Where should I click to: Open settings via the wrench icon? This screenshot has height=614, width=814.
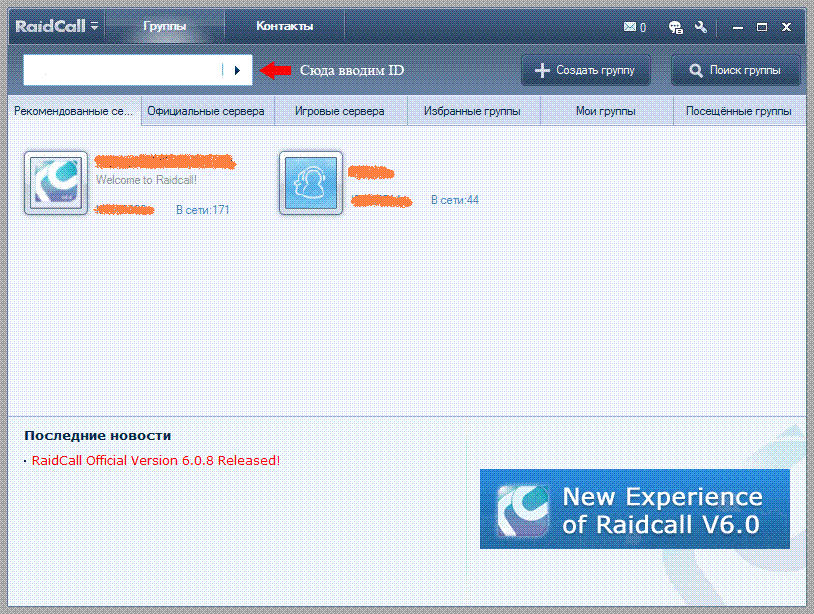(x=701, y=27)
